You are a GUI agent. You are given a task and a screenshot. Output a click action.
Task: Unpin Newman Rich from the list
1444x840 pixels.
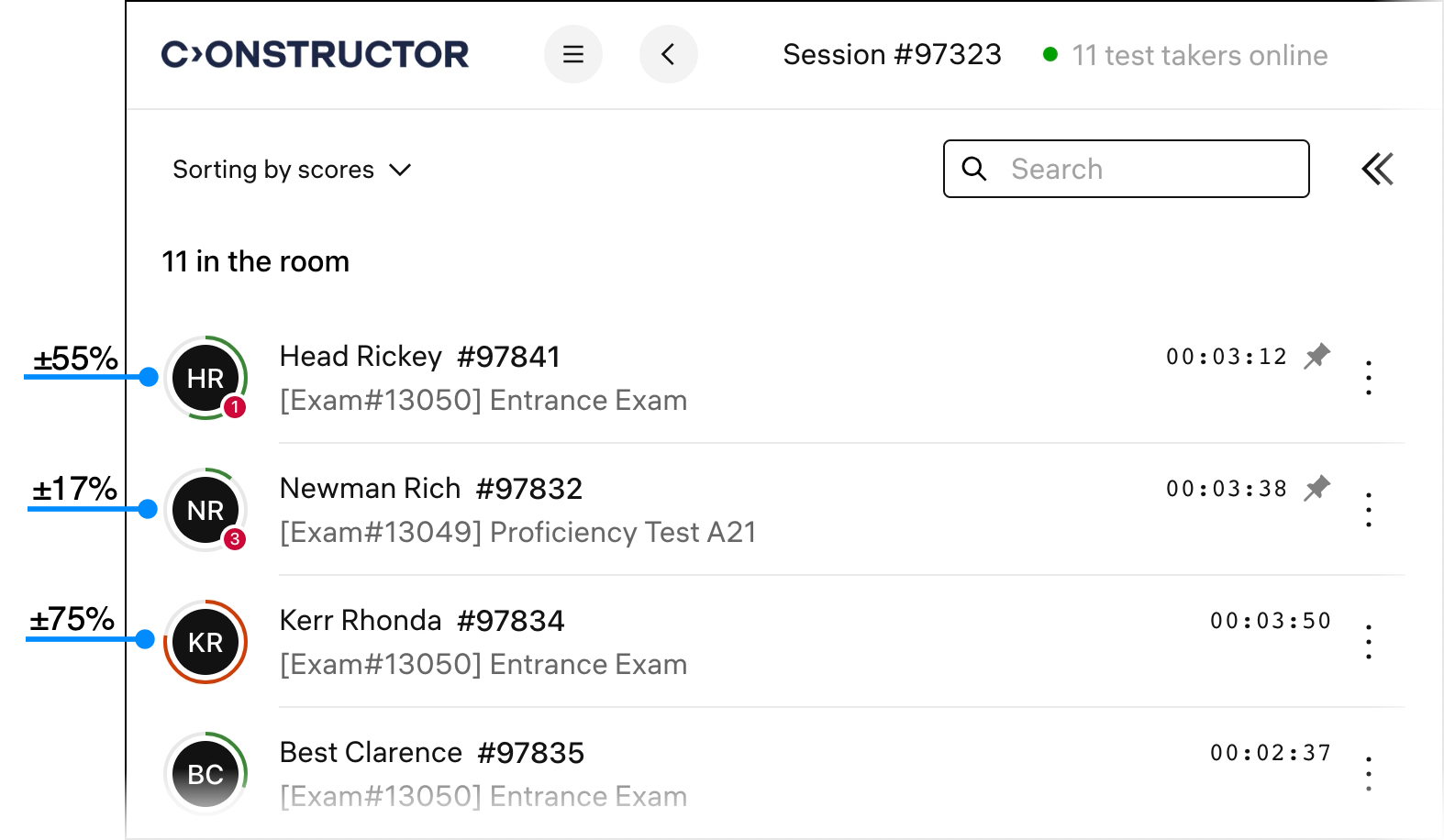1317,488
